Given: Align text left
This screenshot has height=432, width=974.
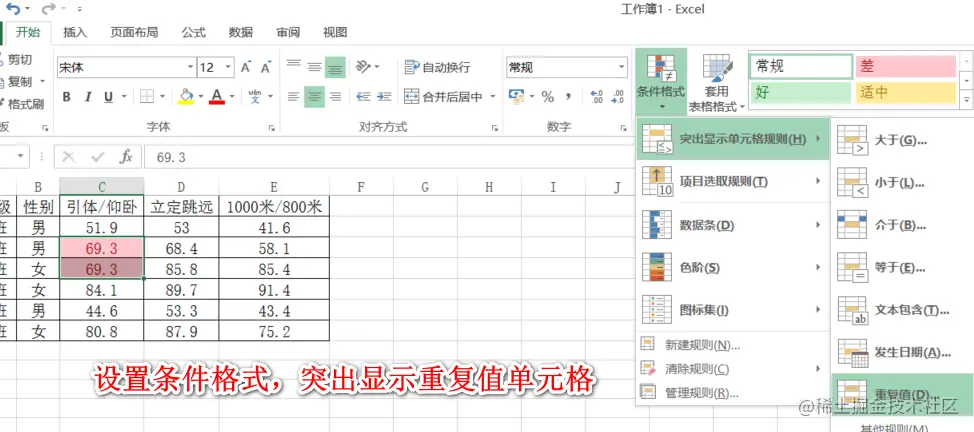Looking at the screenshot, I should tap(293, 96).
